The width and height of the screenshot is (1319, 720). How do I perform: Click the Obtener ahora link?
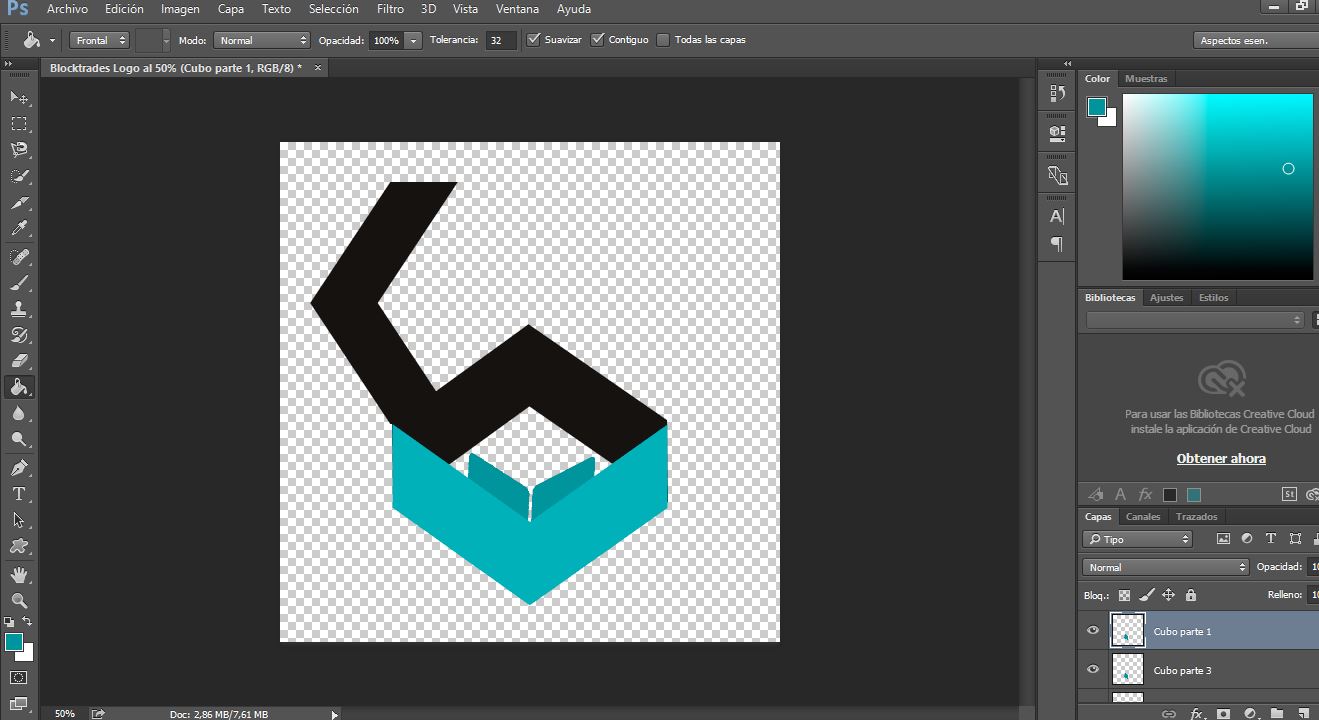(1221, 458)
